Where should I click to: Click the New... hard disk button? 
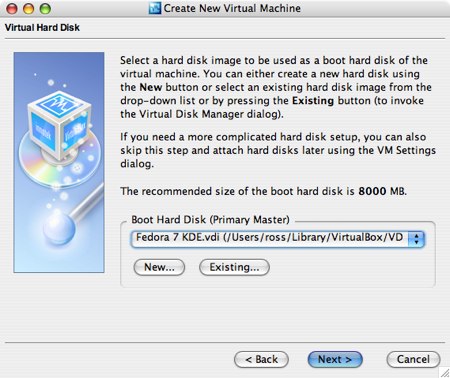pyautogui.click(x=159, y=267)
